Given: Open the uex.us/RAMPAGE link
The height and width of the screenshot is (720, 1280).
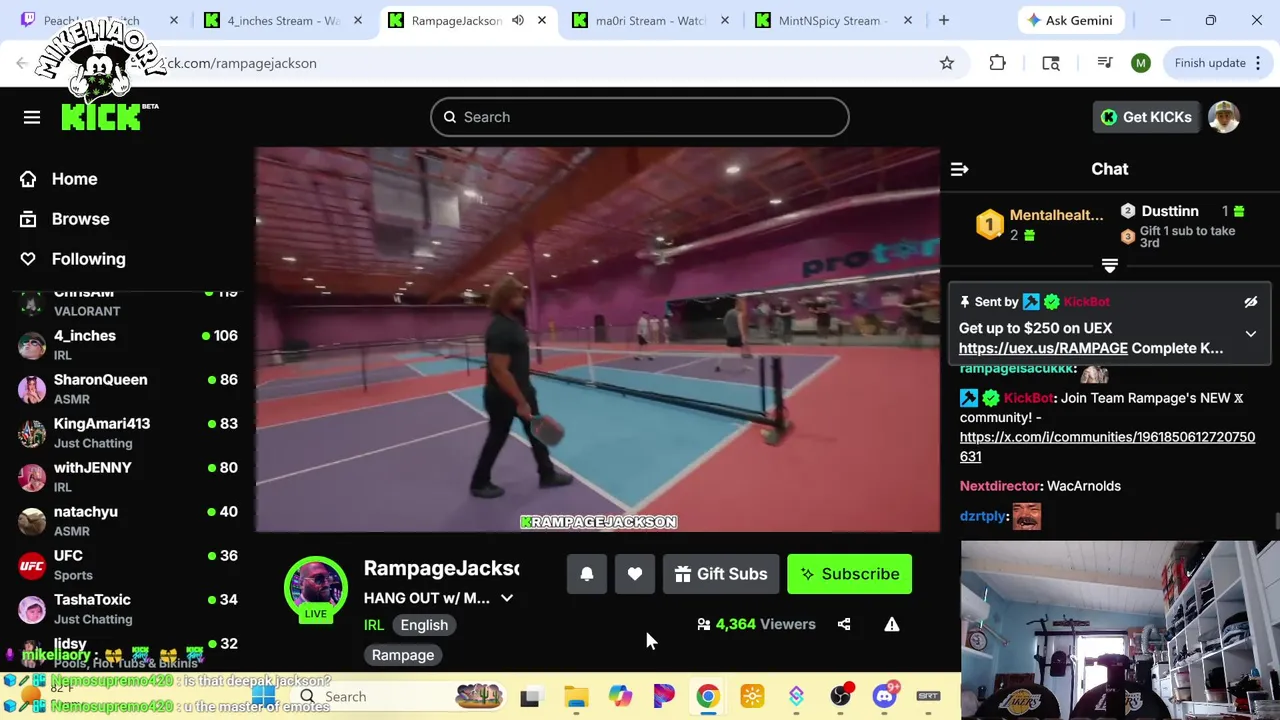Looking at the screenshot, I should pos(1043,348).
